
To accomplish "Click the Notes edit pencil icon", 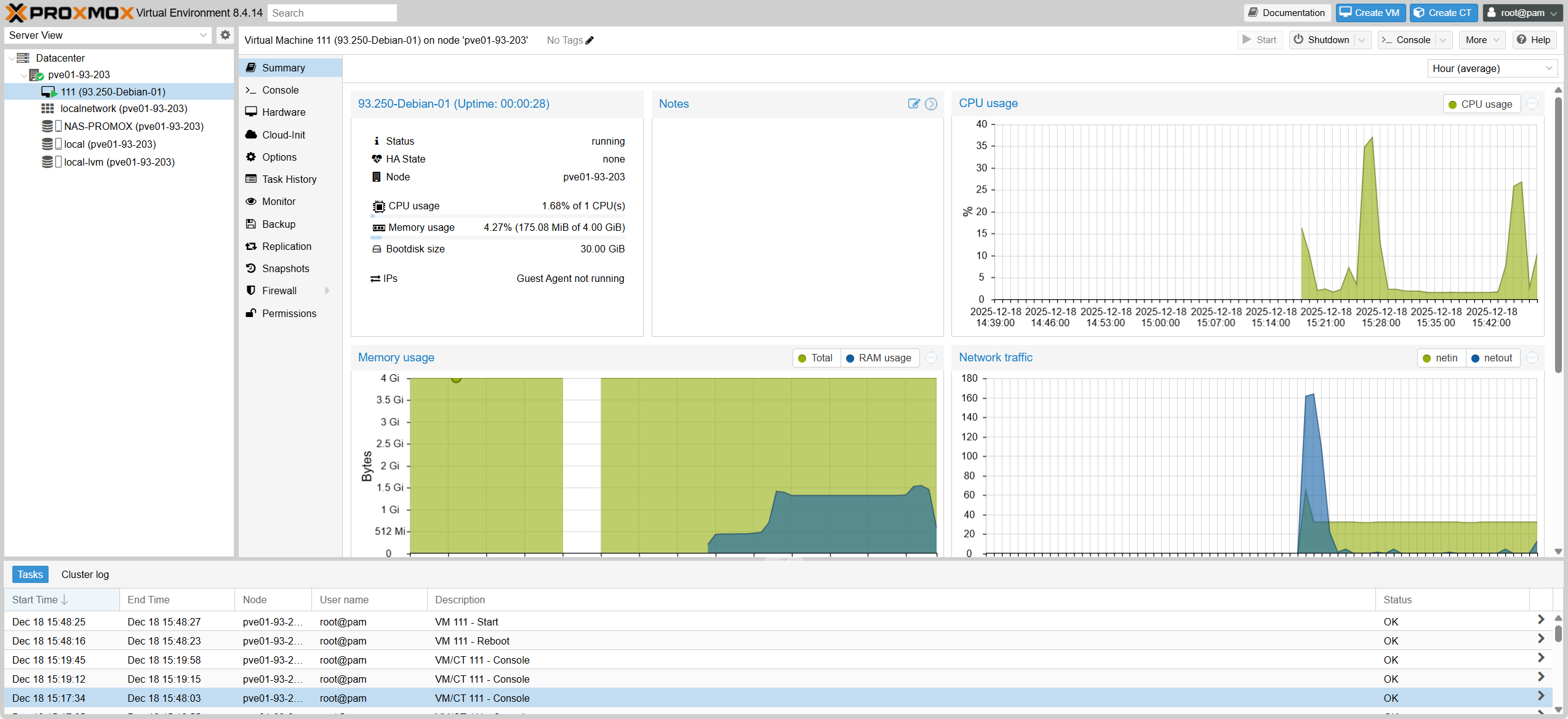I will tap(913, 104).
